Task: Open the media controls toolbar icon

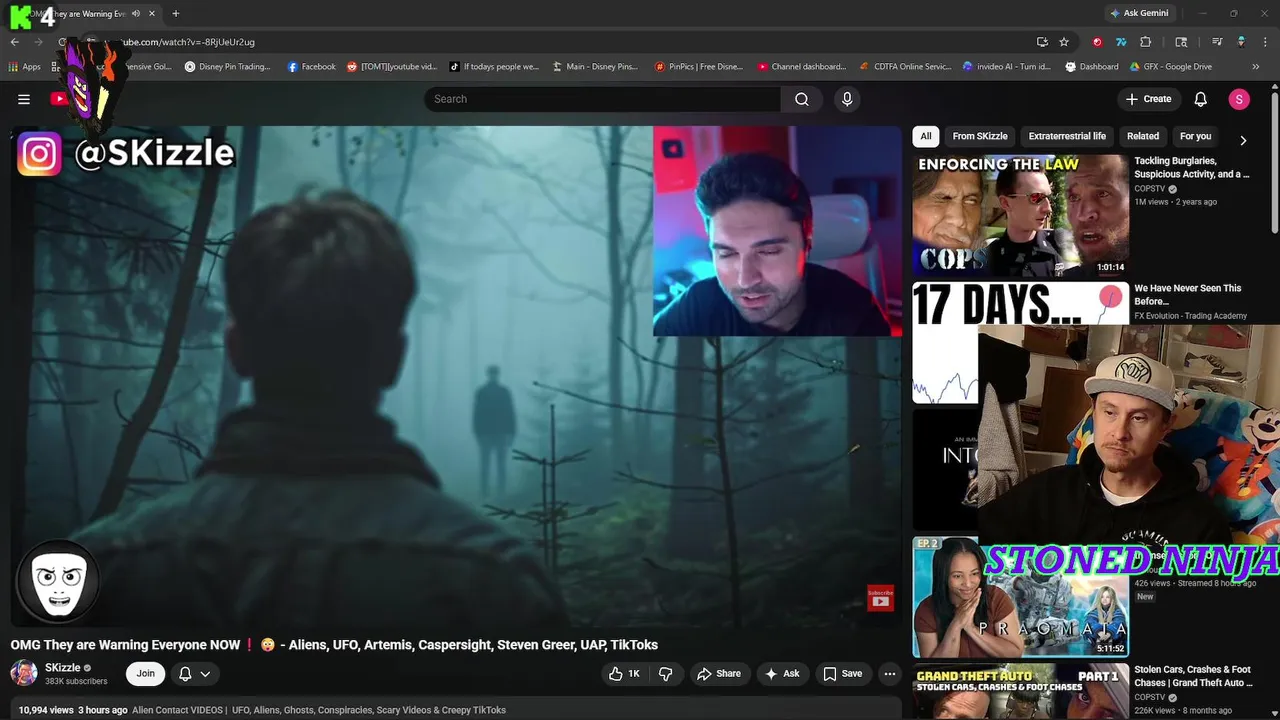Action: coord(1217,42)
